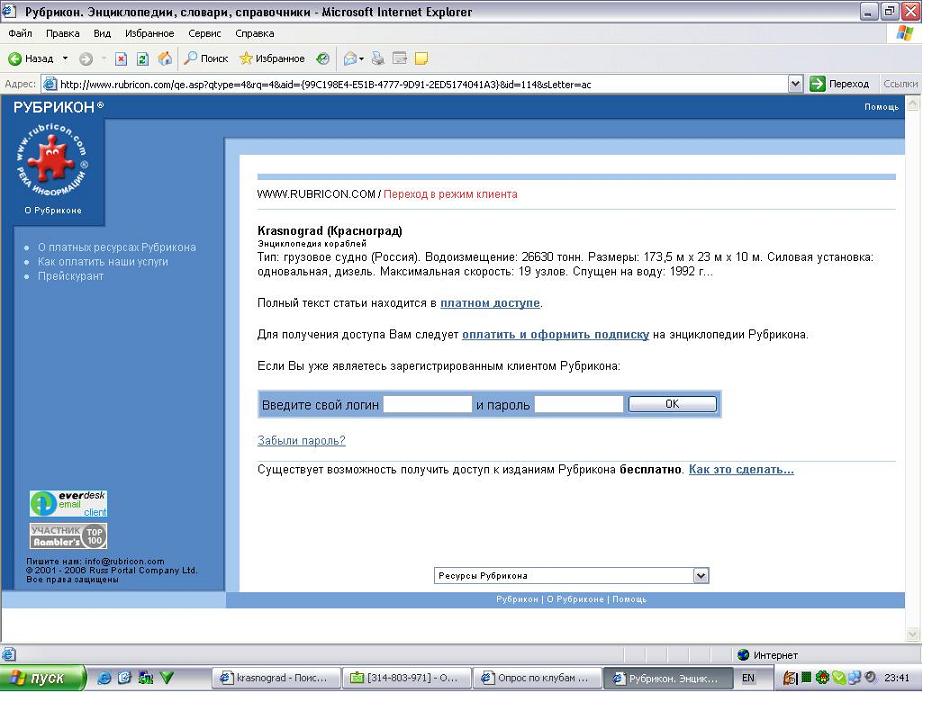The height and width of the screenshot is (711, 941).
Task: Print the page with the printer icon
Action: point(377,58)
